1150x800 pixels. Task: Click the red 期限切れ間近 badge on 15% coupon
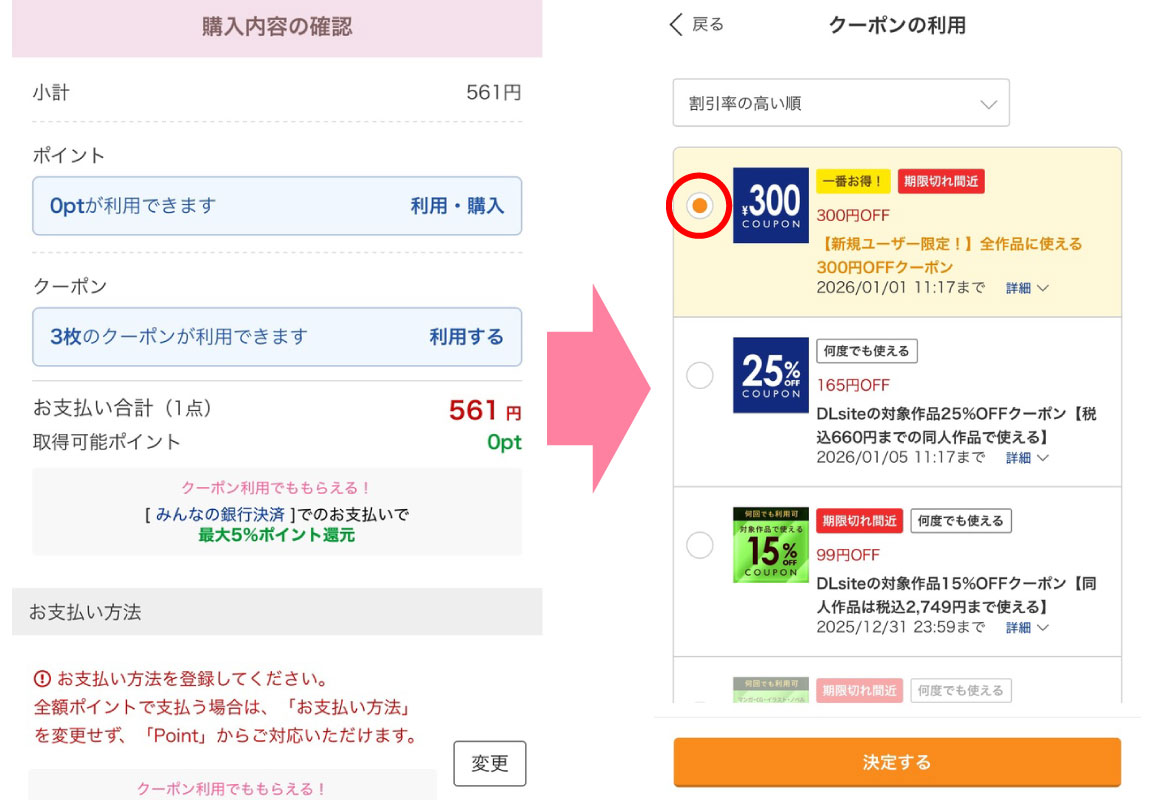(859, 521)
